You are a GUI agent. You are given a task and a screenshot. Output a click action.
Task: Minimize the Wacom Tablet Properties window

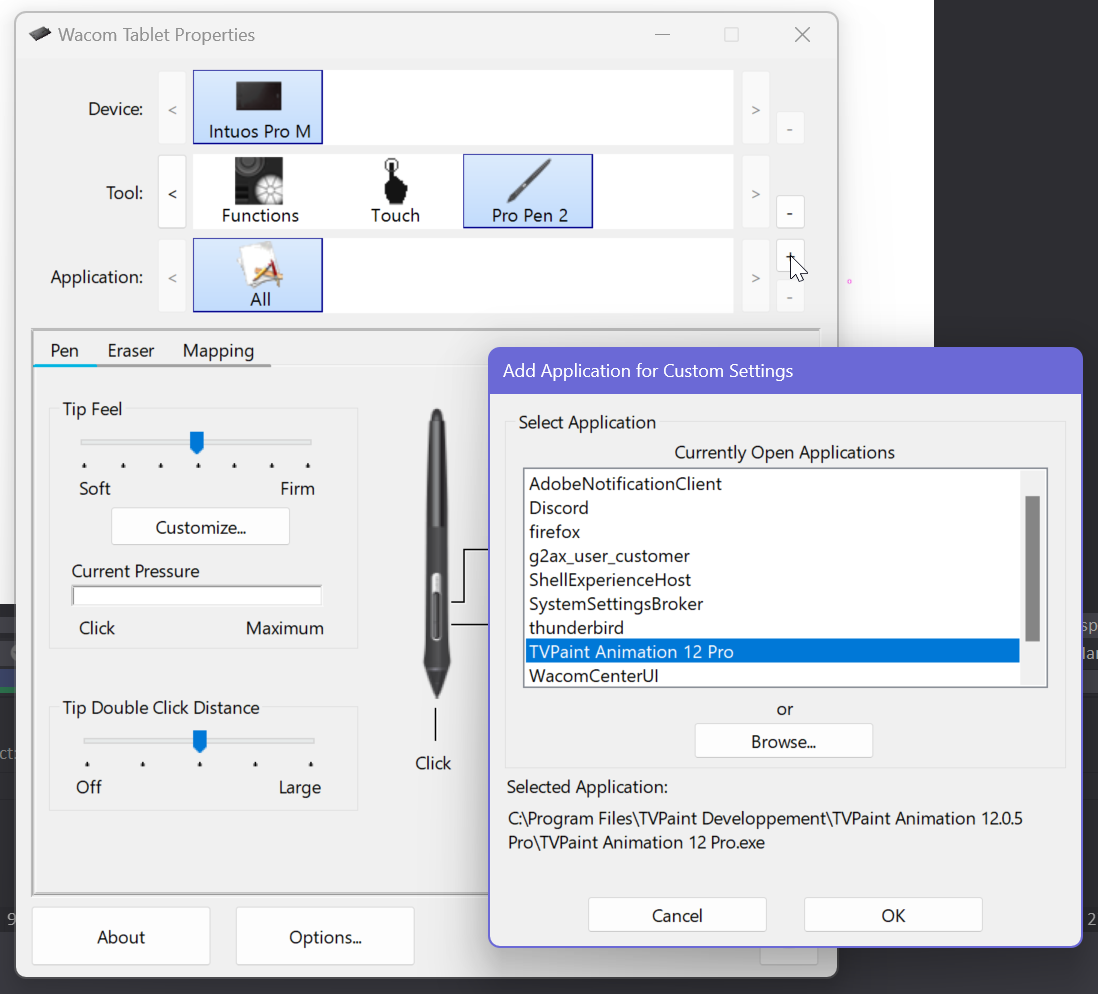tap(662, 34)
